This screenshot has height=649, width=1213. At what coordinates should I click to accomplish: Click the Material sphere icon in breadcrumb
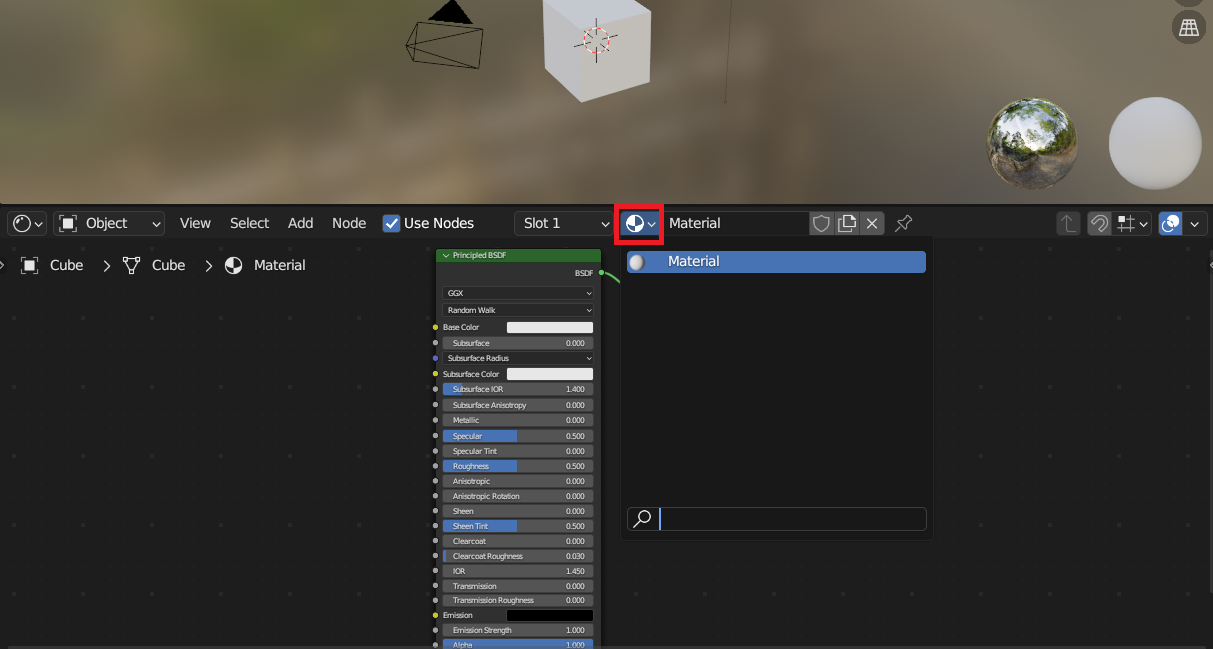(233, 265)
